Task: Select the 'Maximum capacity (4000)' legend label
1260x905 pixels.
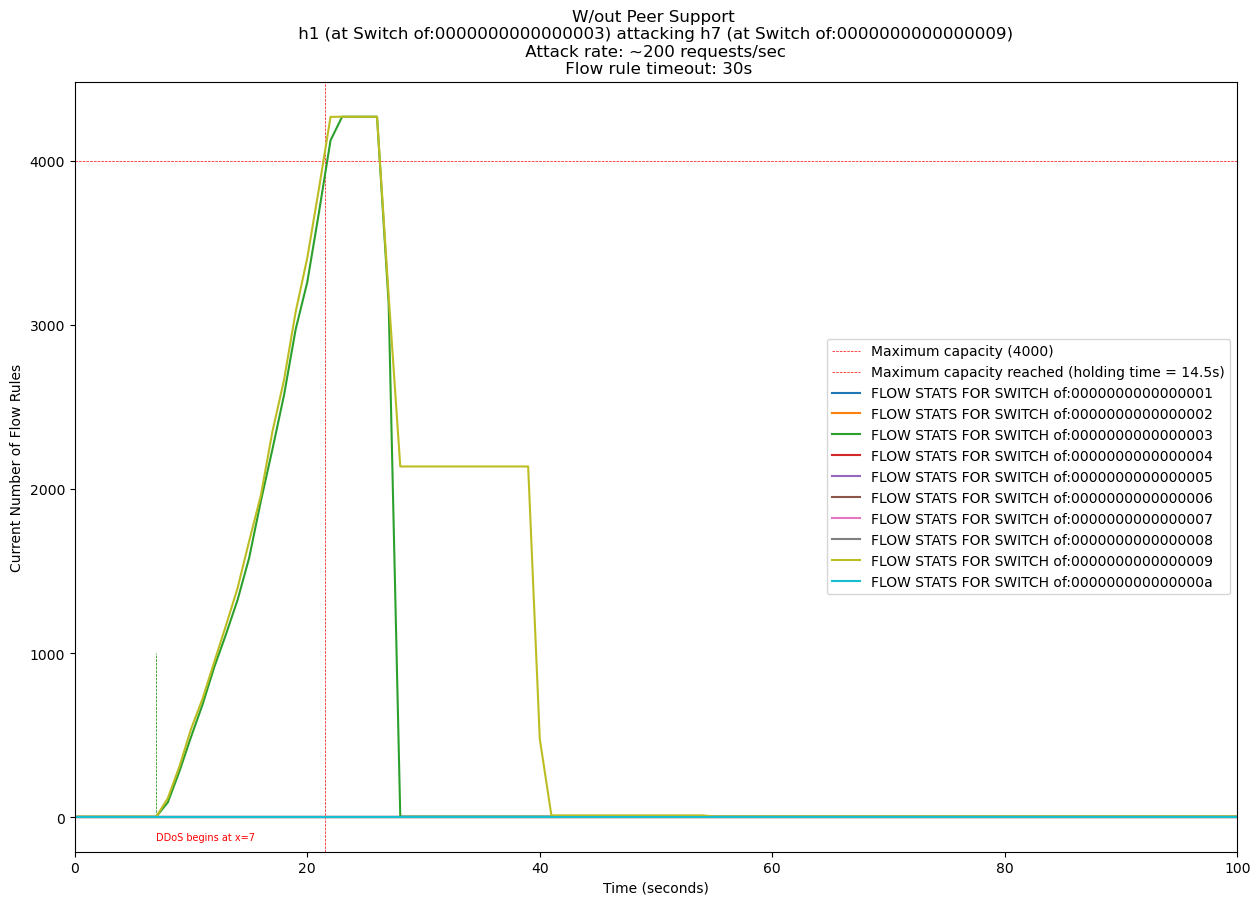Action: tap(961, 351)
